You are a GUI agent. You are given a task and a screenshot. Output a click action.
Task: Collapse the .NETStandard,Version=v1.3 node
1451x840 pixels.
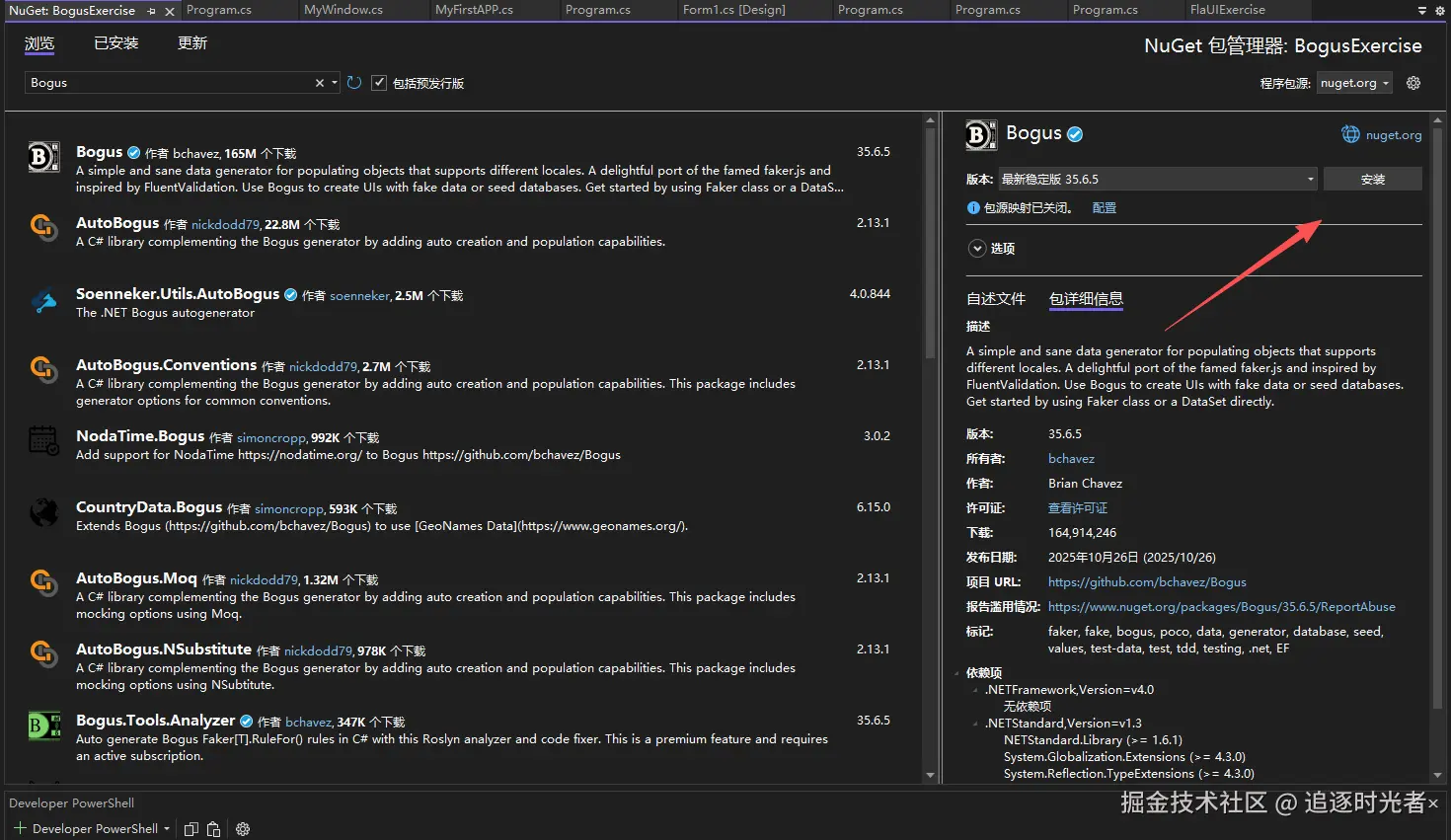(976, 724)
